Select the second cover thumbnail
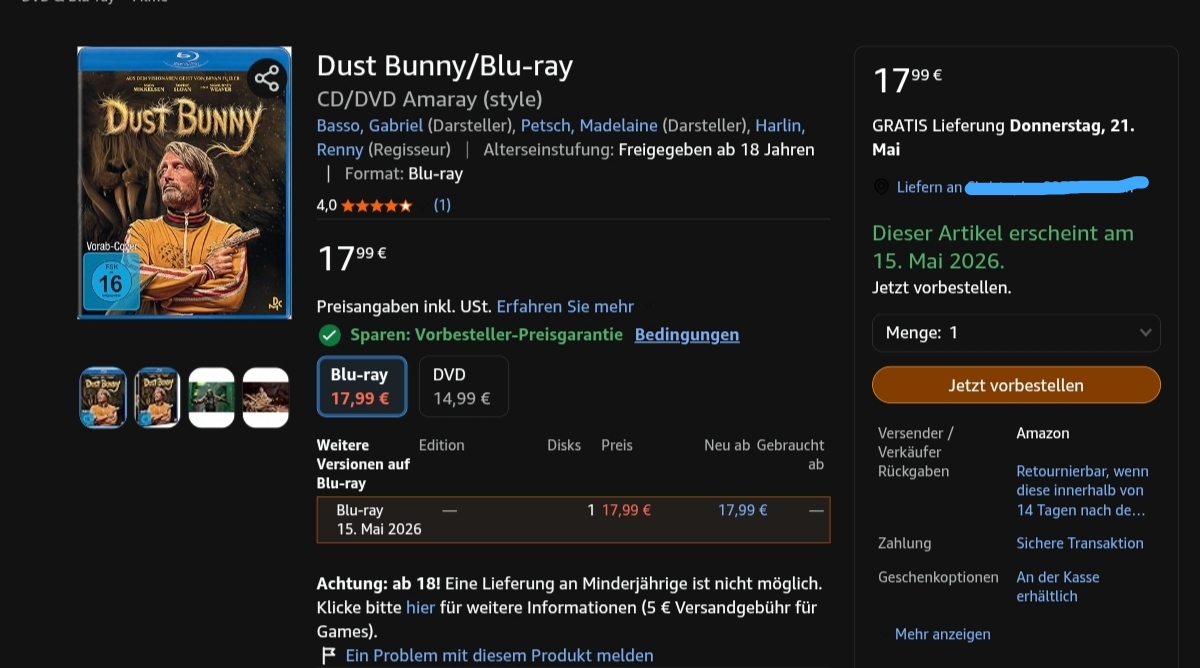1200x668 pixels. coord(157,397)
